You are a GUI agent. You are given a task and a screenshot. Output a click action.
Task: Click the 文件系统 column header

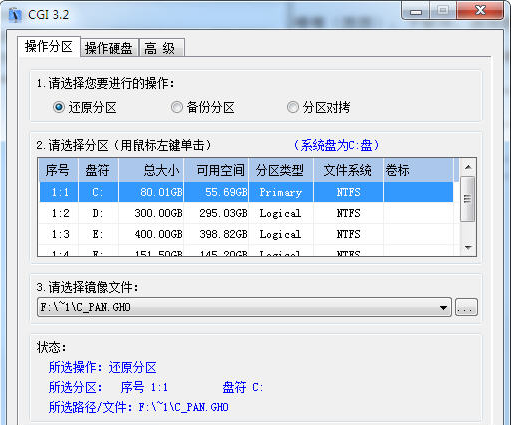[348, 170]
